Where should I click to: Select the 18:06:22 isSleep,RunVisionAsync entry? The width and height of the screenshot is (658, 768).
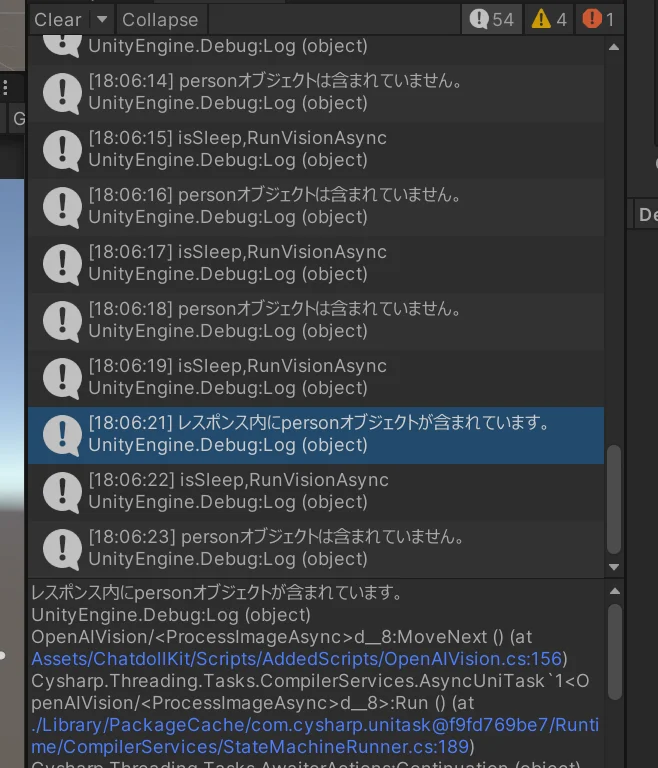(316, 492)
